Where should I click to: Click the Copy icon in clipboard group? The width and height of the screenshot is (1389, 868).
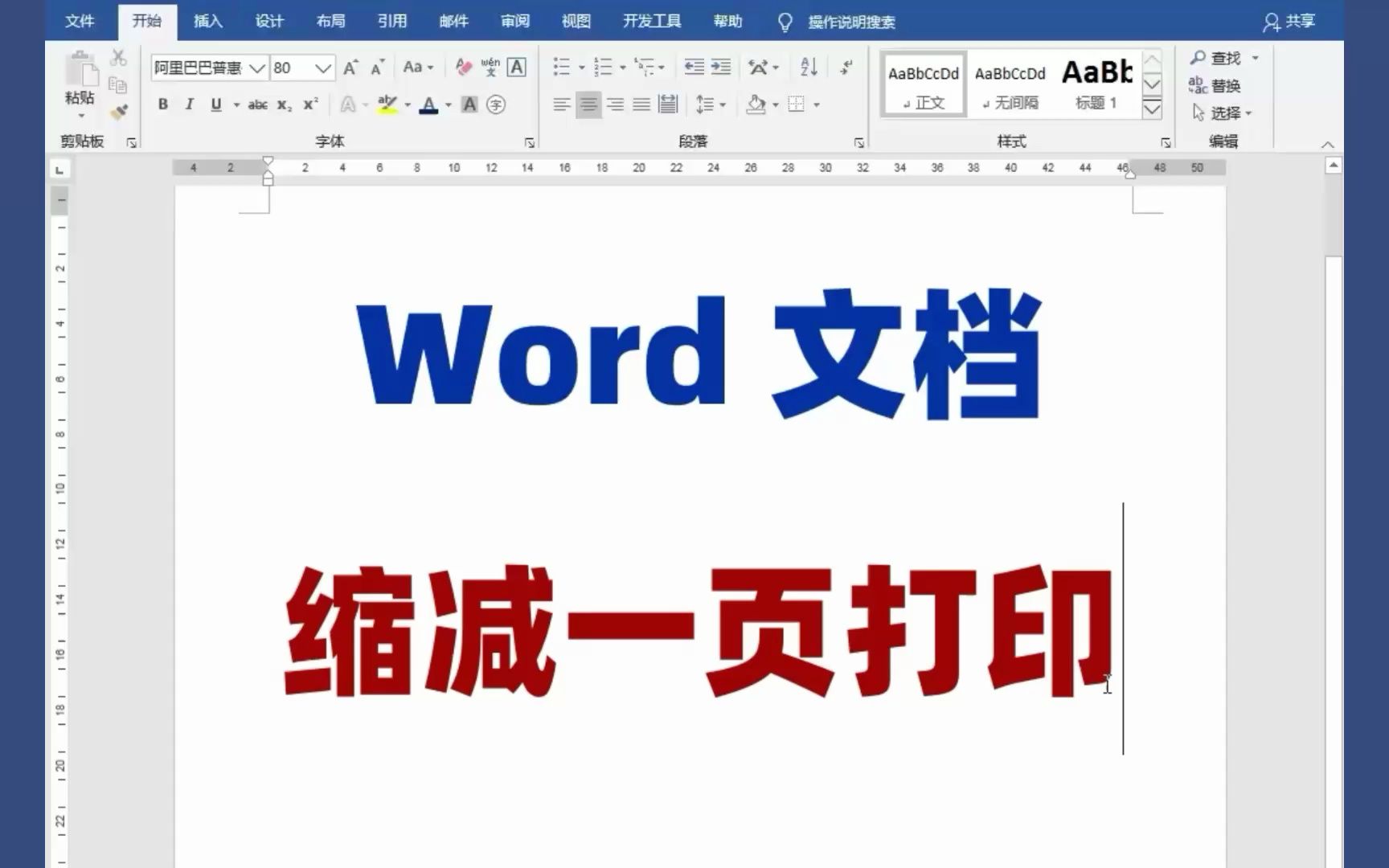(x=118, y=84)
